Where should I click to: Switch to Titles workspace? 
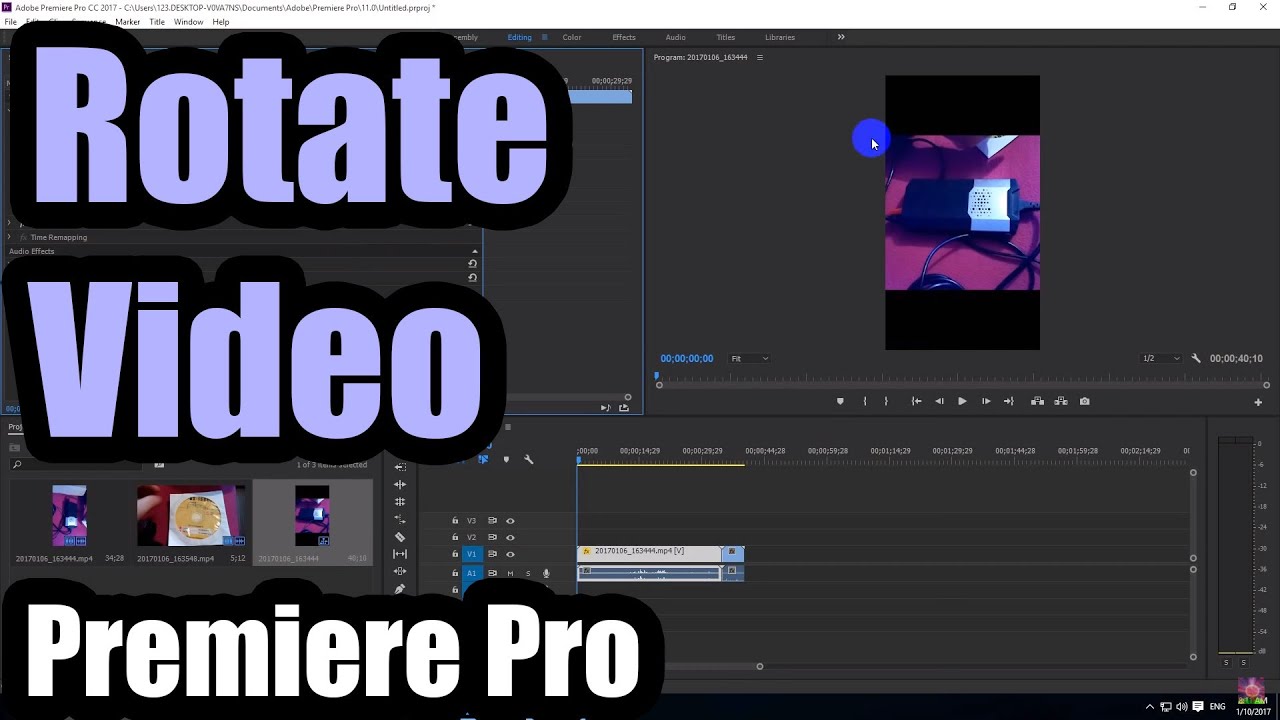(726, 37)
